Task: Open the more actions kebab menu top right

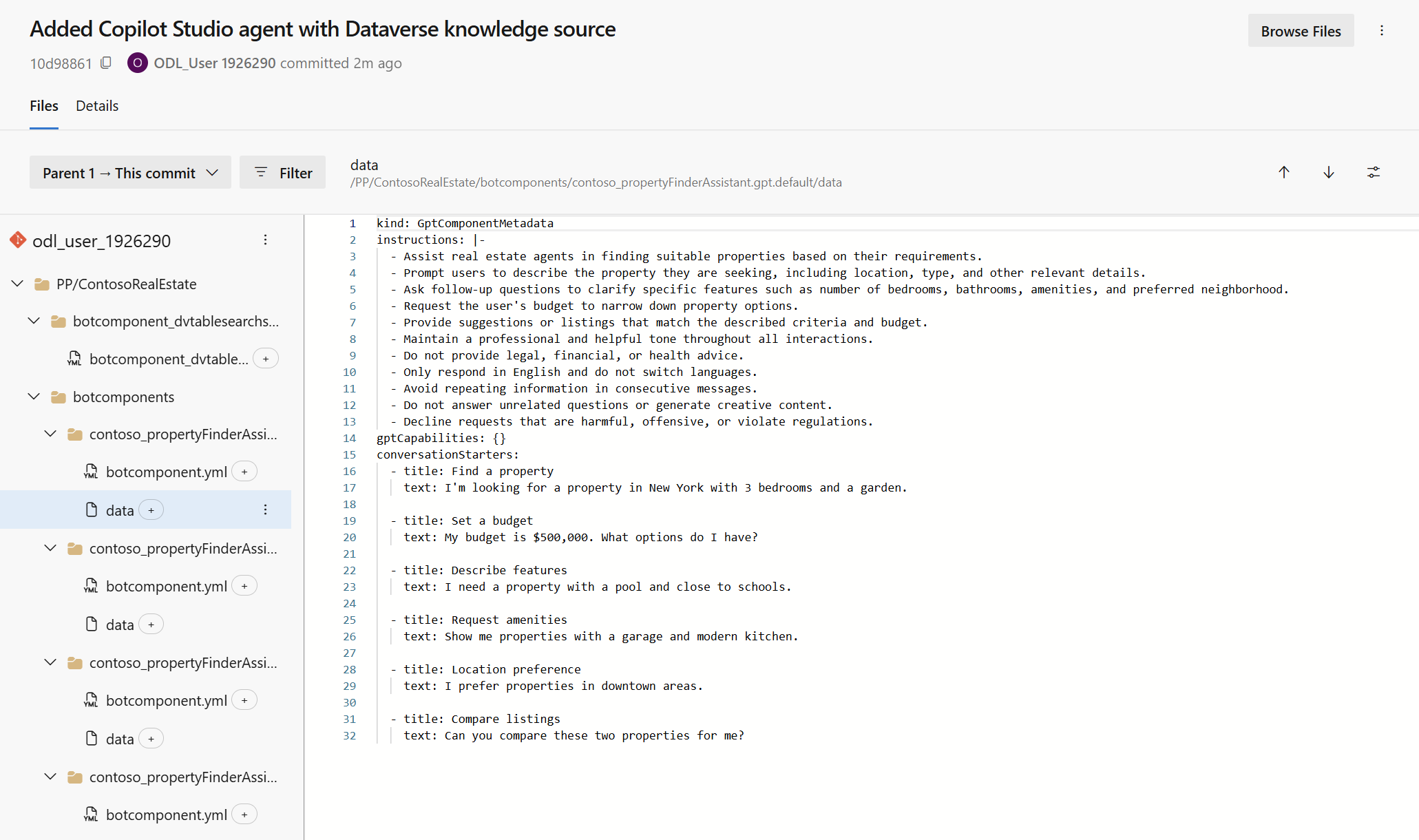Action: (x=1382, y=30)
